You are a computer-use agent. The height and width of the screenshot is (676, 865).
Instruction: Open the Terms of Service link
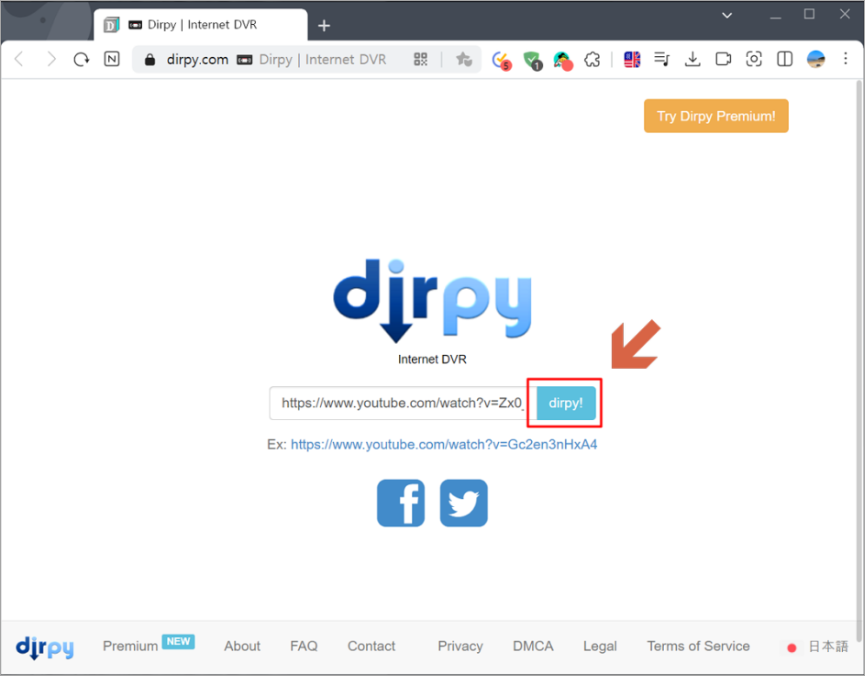point(698,646)
